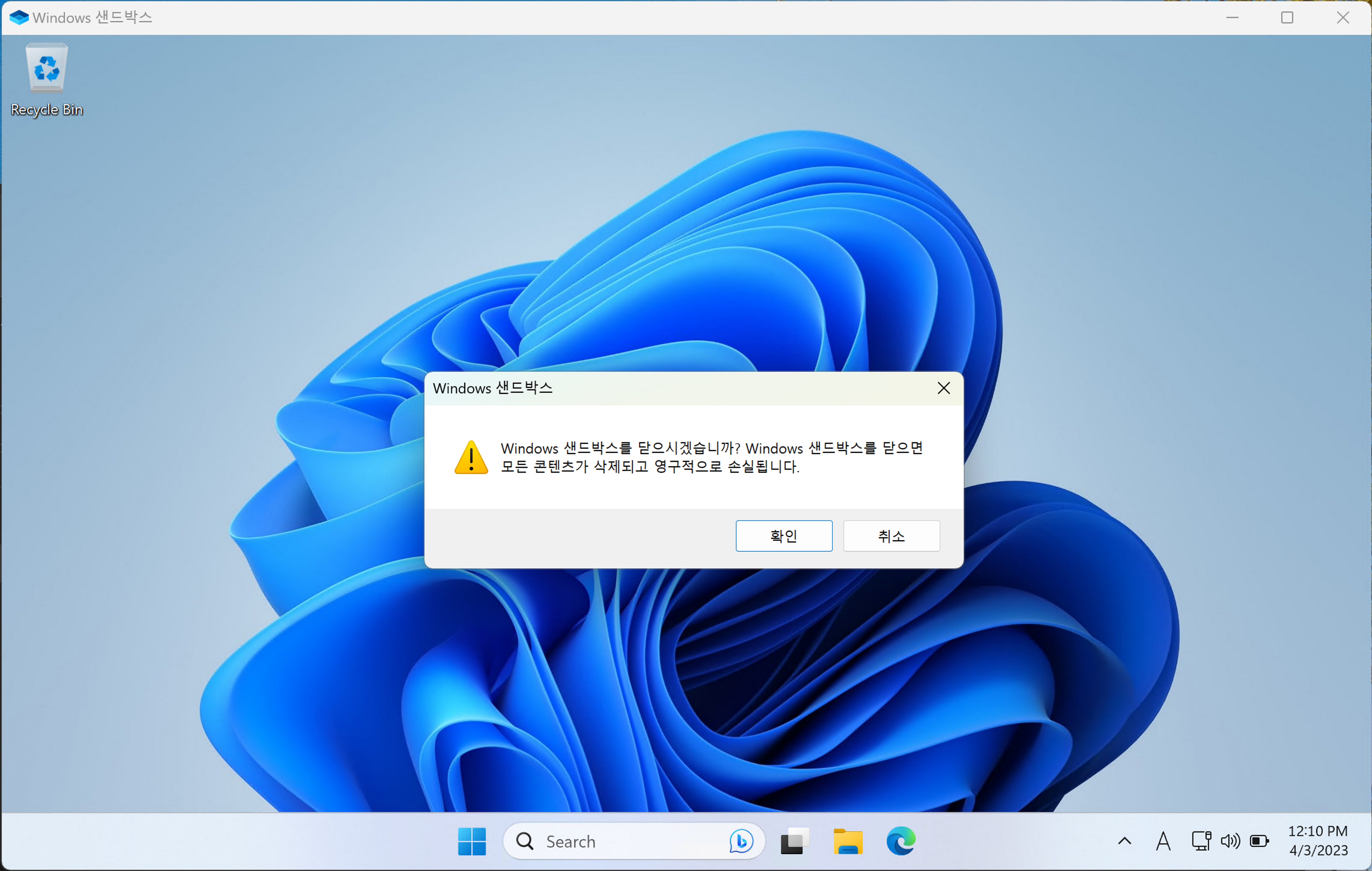Minimize the Windows 샌드박스 window

[1233, 18]
